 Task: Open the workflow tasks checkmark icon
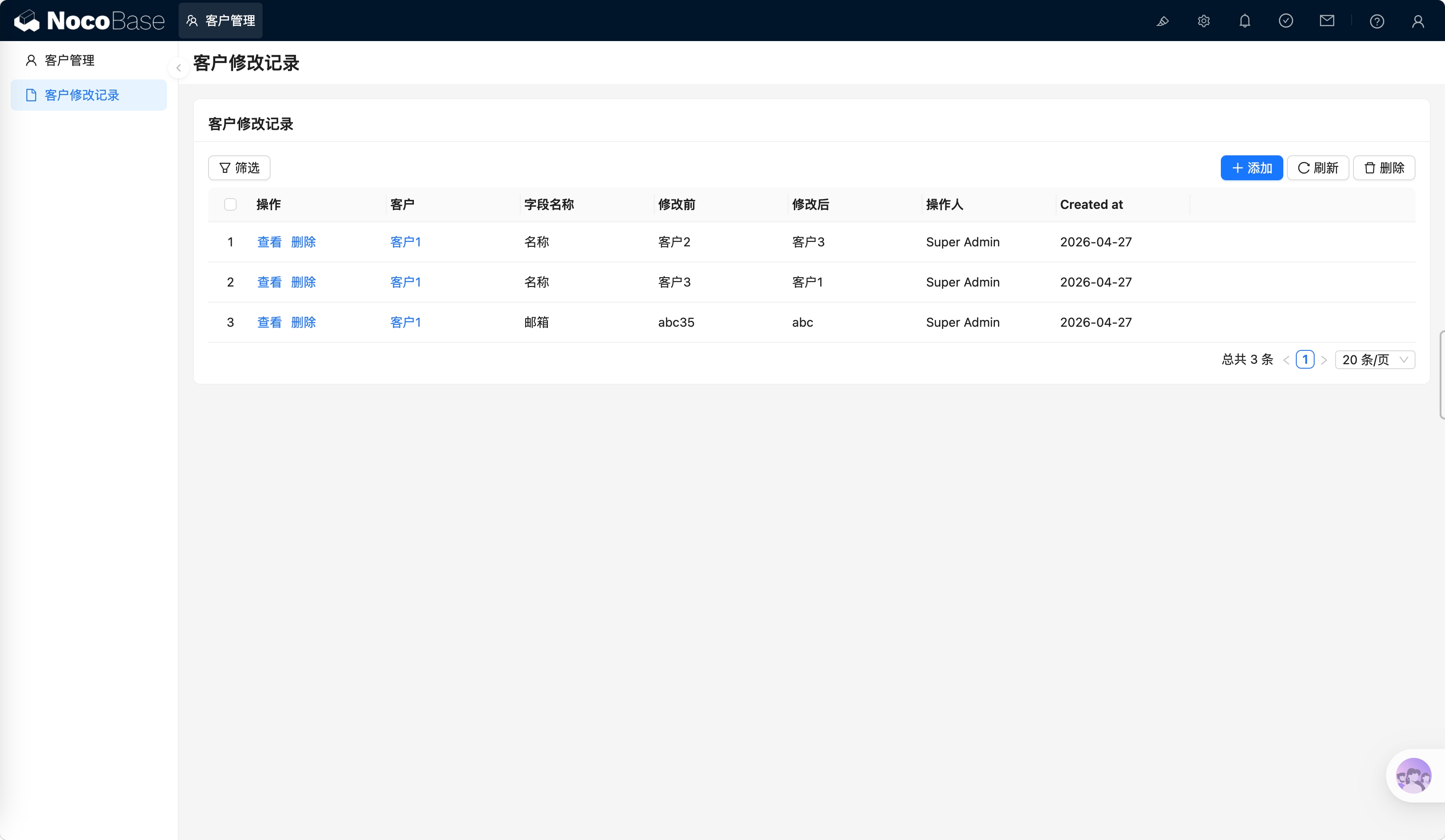pyautogui.click(x=1286, y=21)
